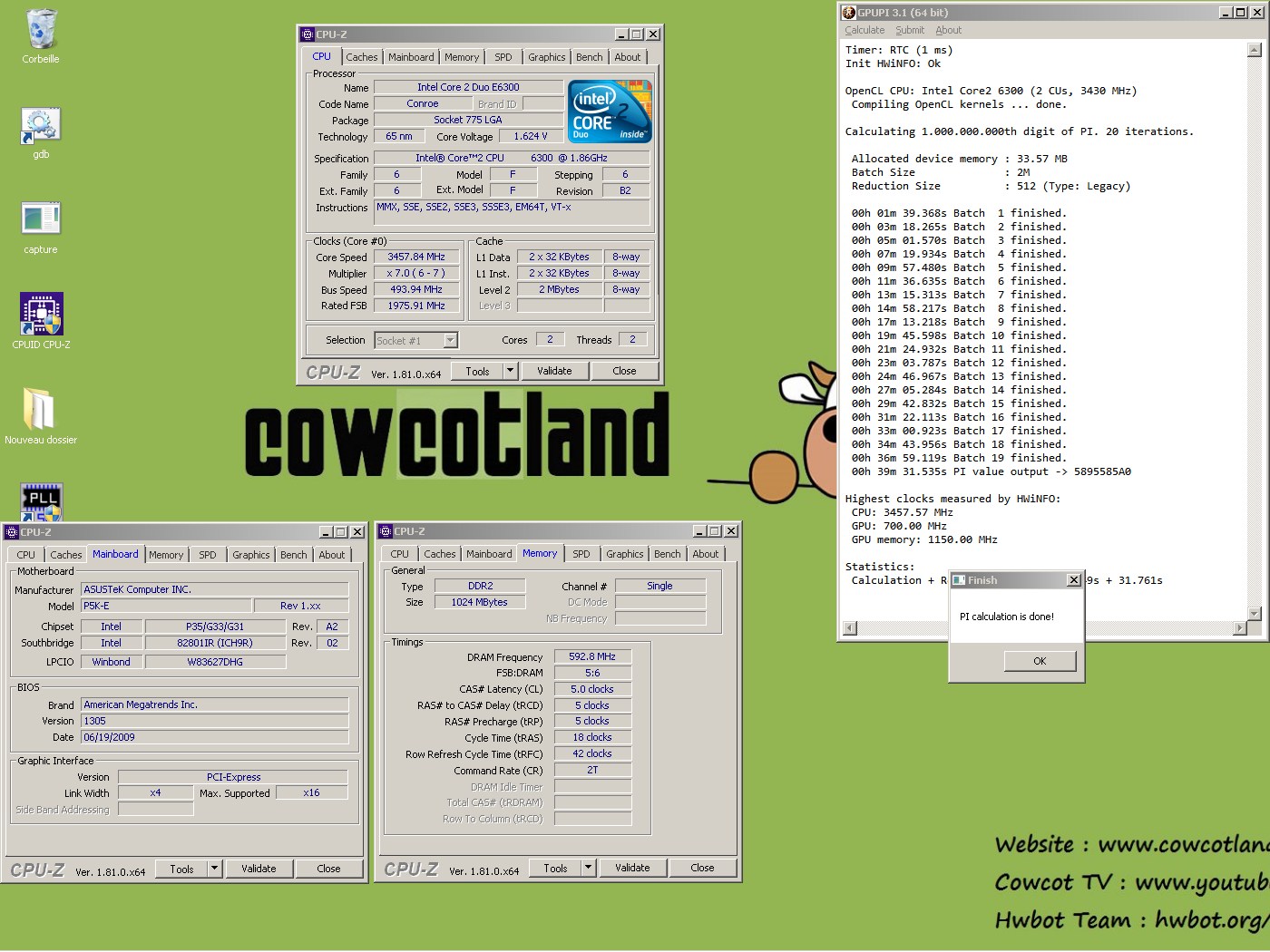Screen dimensions: 1270x952
Task: Switch to Mainboard tab in top CPU-Z
Action: tap(411, 57)
